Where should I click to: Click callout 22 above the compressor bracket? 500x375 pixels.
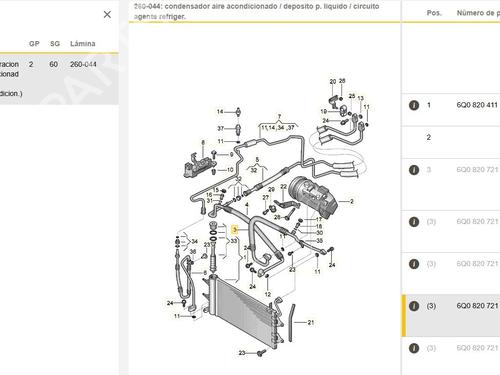coord(283,187)
